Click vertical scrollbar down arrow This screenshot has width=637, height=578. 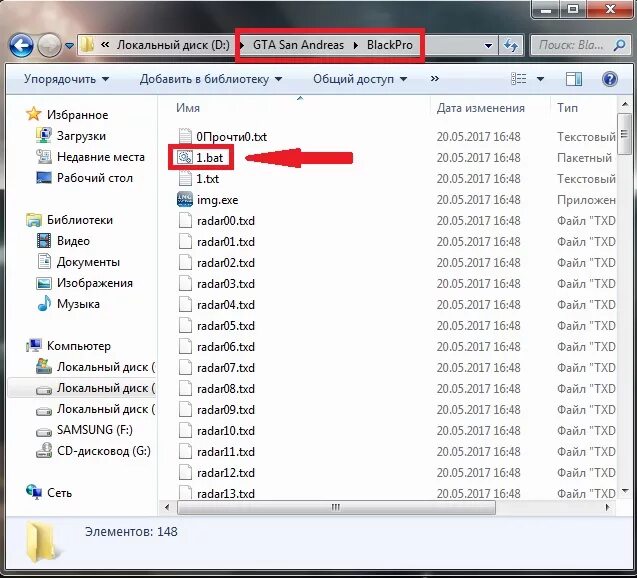(x=625, y=491)
